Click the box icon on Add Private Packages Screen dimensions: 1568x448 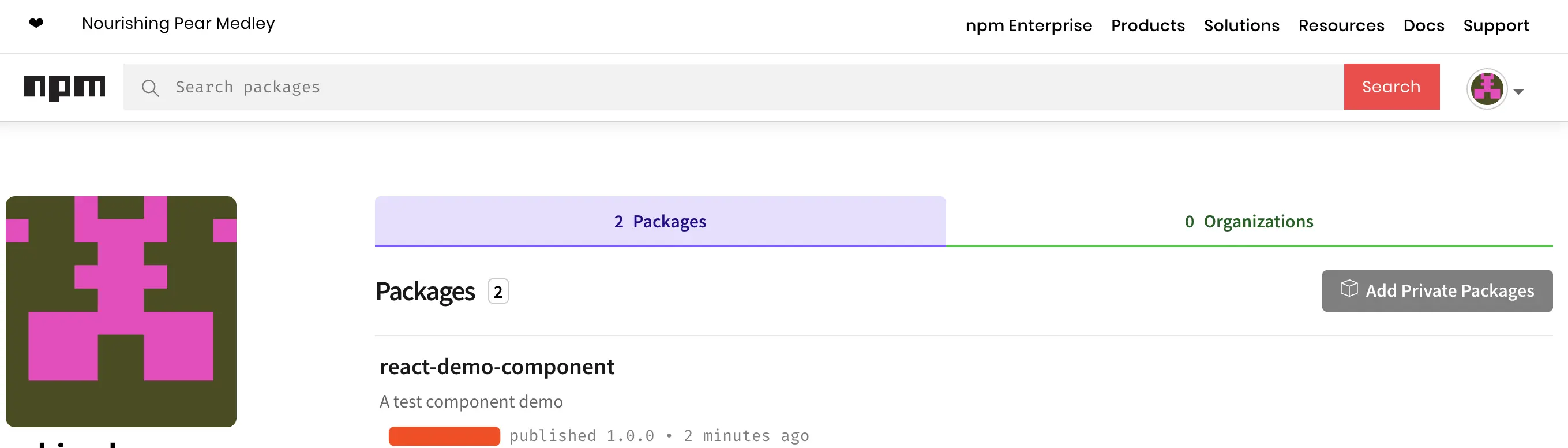pyautogui.click(x=1349, y=288)
